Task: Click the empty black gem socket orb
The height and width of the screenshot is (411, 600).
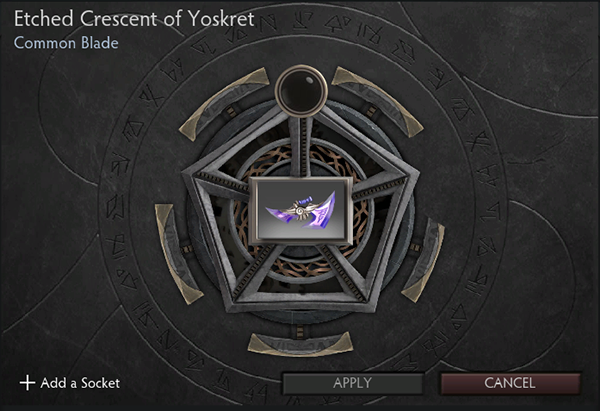Action: pyautogui.click(x=301, y=91)
